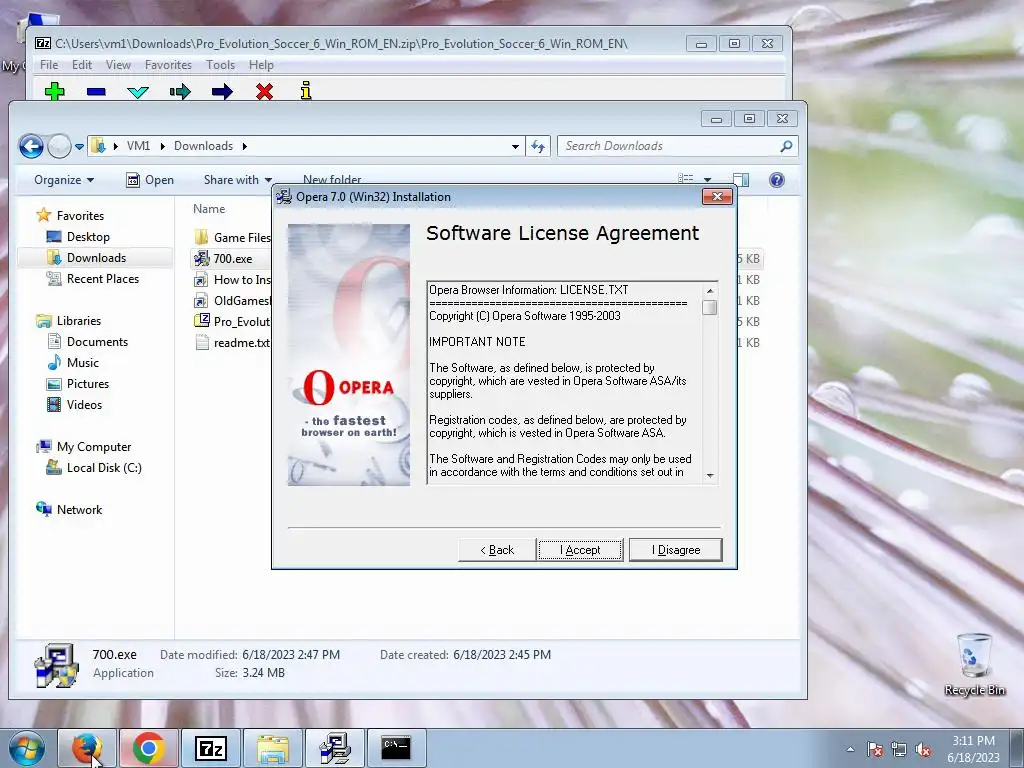Click Downloads in the address breadcrumb
Image resolution: width=1024 pixels, height=768 pixels.
point(203,146)
